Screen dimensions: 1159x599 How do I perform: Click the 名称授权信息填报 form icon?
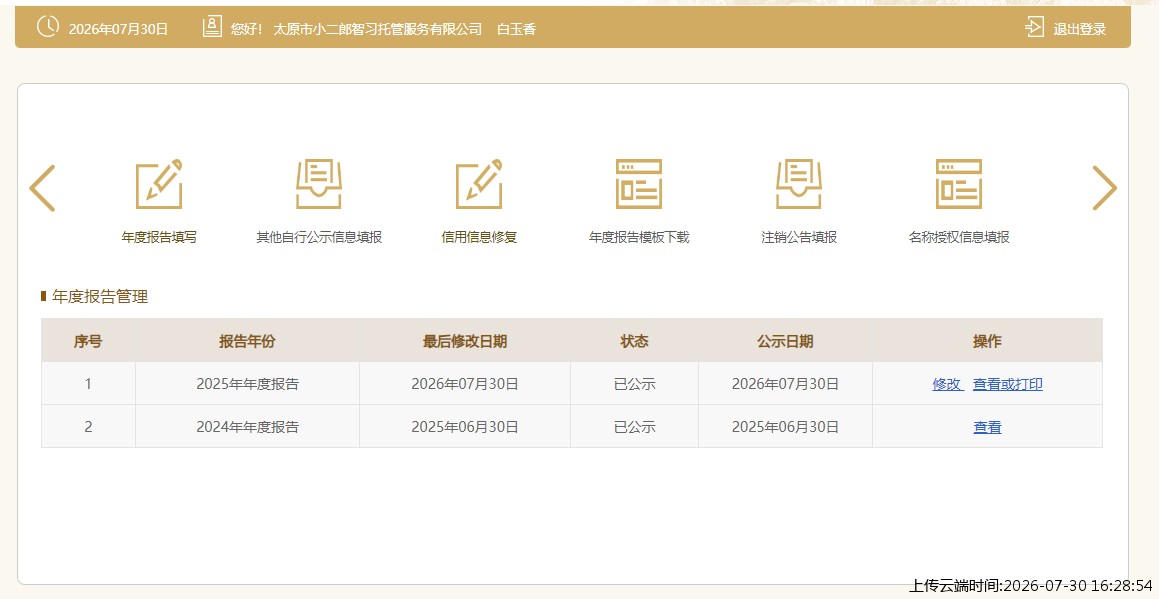[959, 184]
